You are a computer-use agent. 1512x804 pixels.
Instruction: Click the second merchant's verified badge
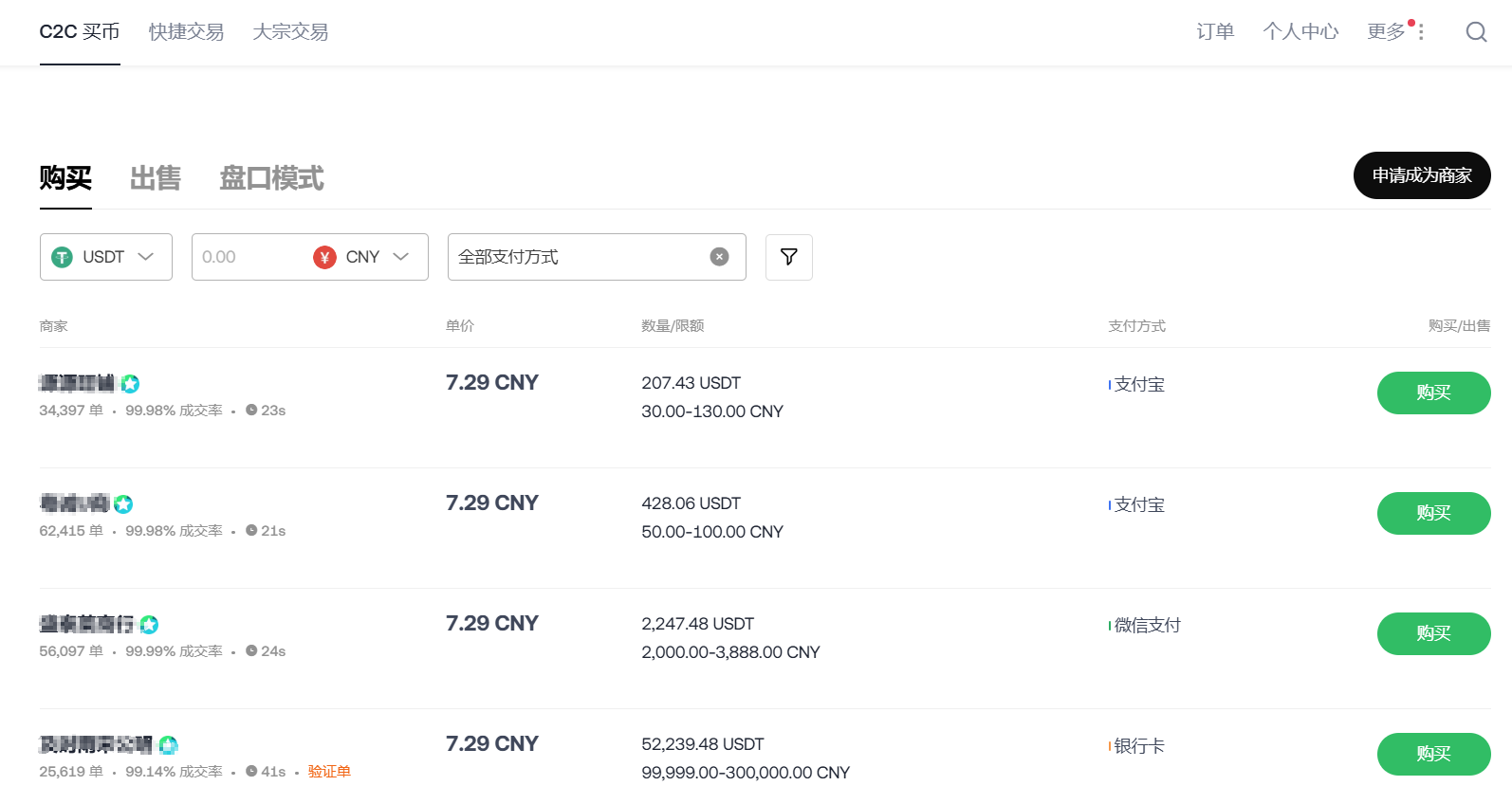pyautogui.click(x=123, y=504)
